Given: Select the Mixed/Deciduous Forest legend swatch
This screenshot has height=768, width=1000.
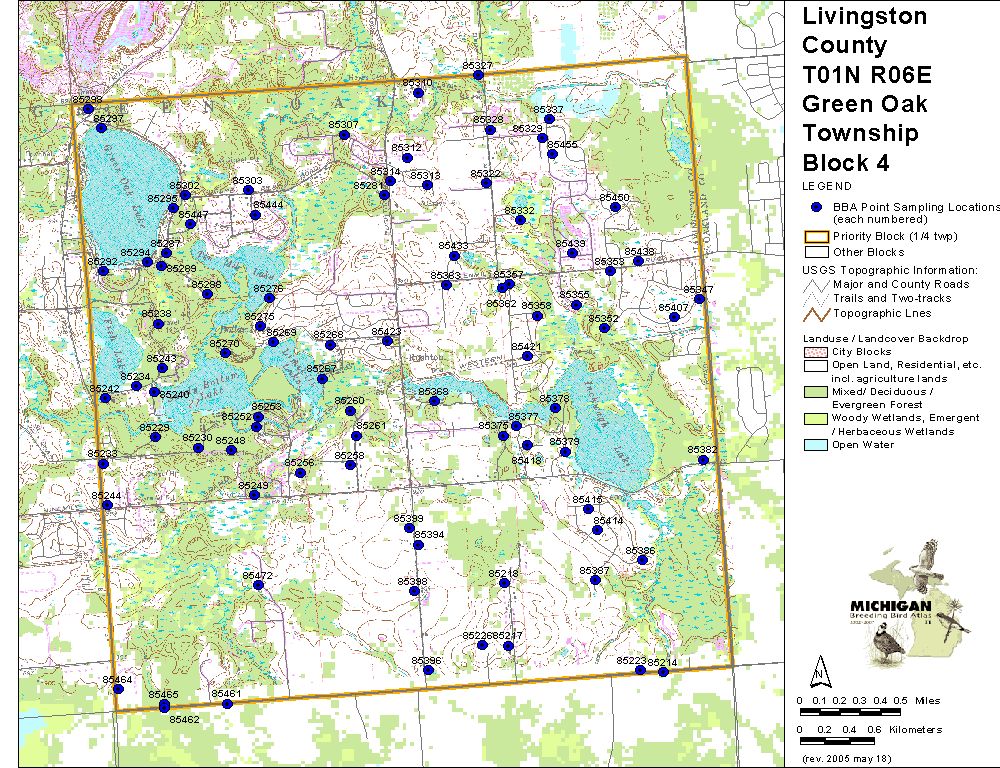Looking at the screenshot, I should coord(812,393).
